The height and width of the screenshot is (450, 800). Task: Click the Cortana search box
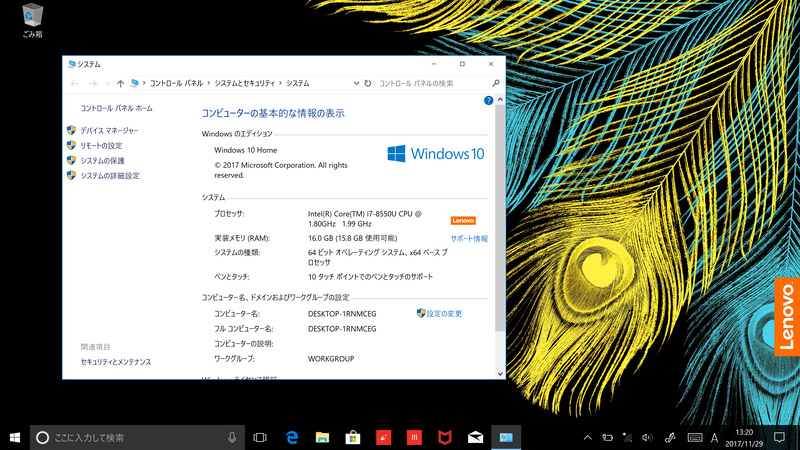pos(137,437)
